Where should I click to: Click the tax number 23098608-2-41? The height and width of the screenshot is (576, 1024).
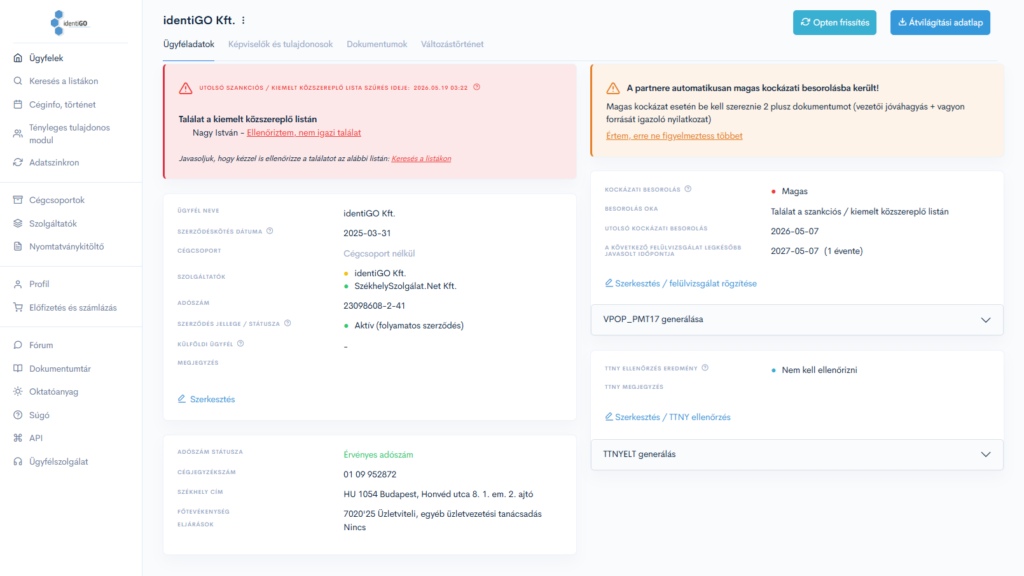point(374,306)
